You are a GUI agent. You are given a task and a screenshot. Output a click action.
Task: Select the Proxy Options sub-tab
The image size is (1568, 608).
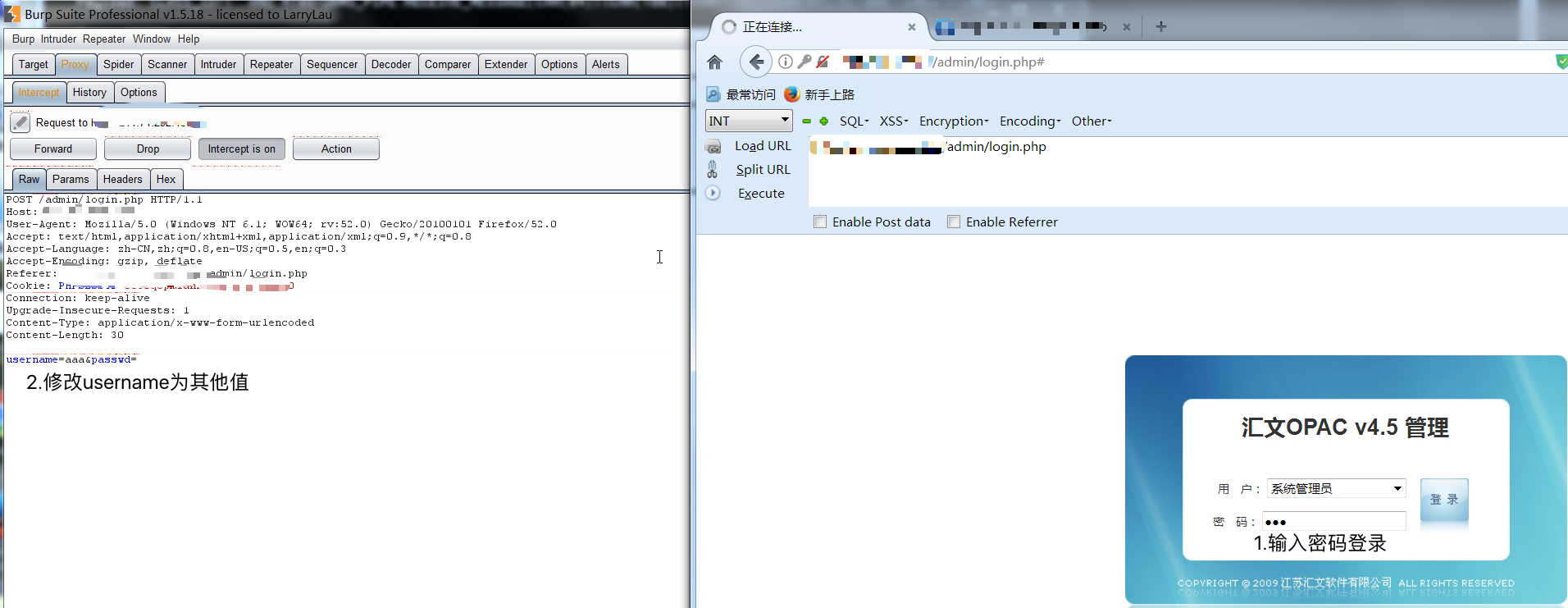coord(139,92)
